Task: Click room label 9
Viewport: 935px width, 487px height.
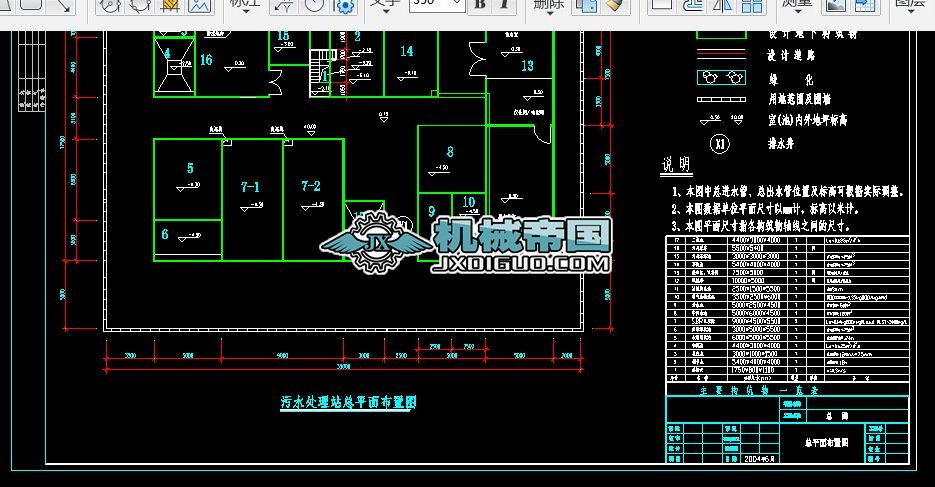Action: [x=432, y=212]
